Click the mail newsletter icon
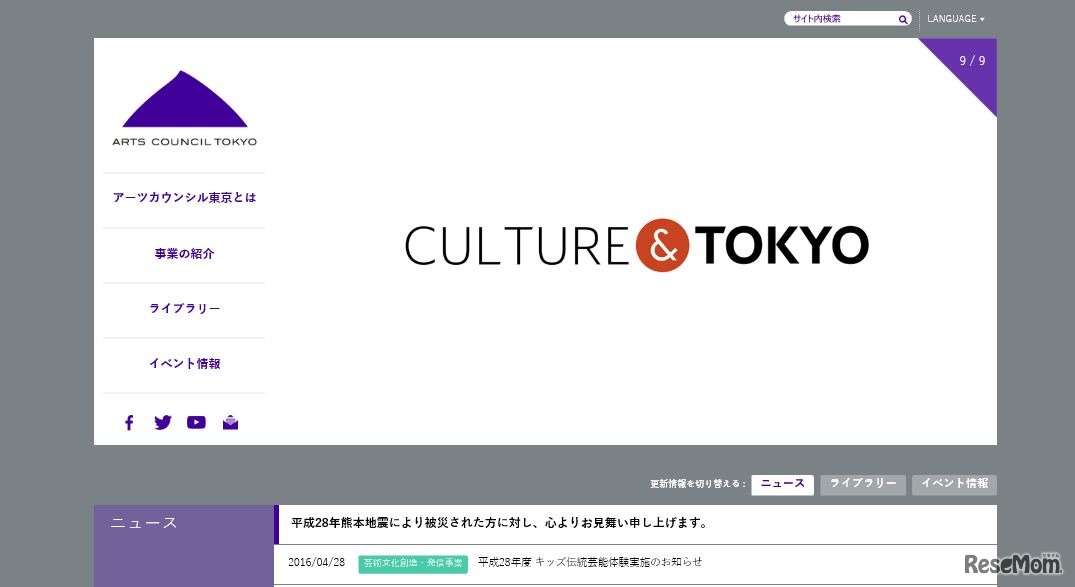 [230, 422]
